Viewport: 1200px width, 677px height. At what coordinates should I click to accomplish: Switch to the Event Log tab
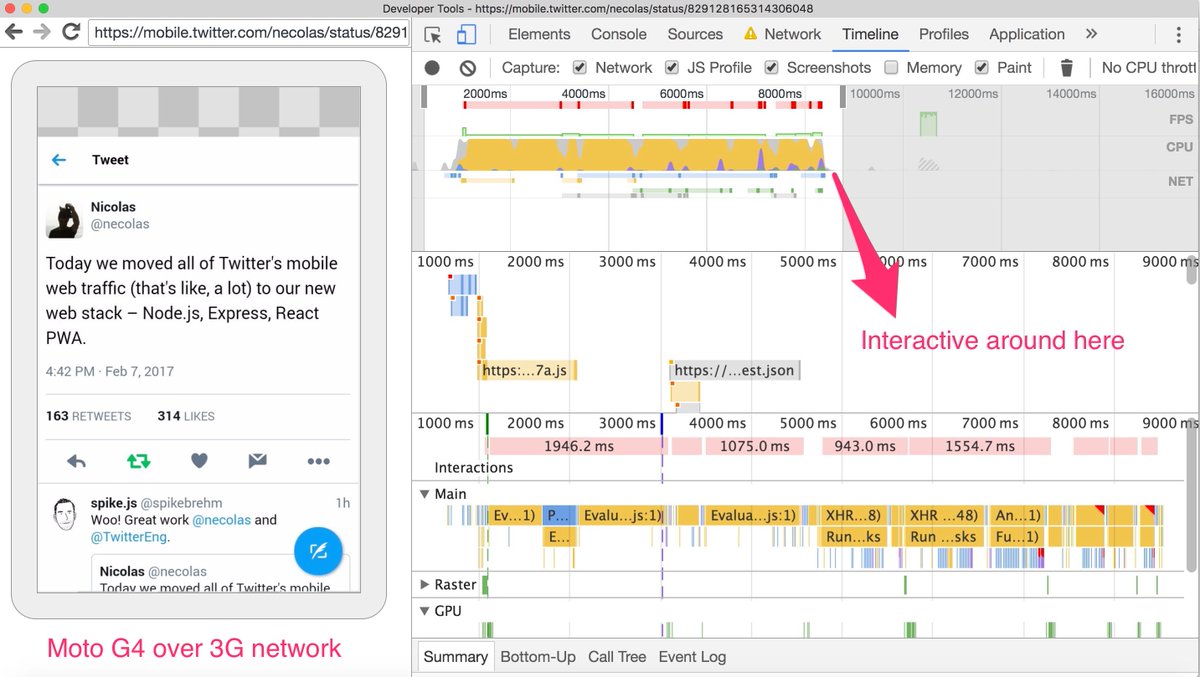pos(692,657)
